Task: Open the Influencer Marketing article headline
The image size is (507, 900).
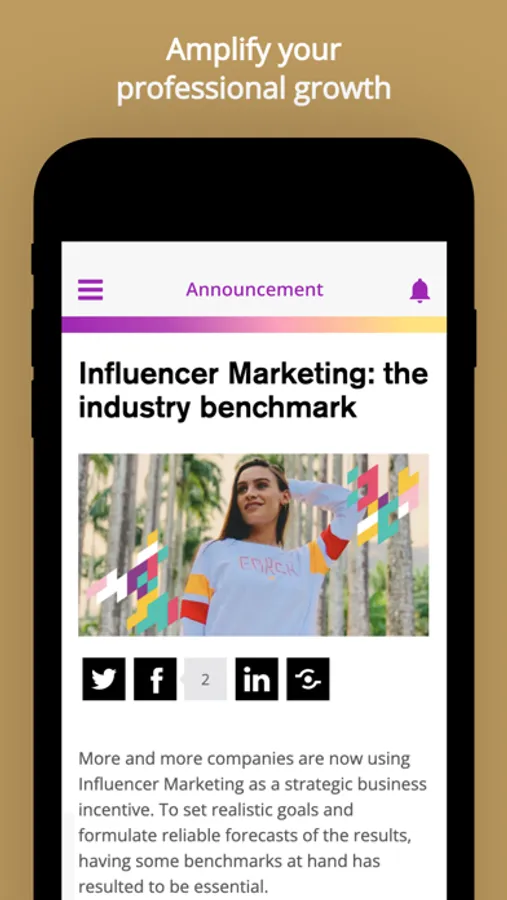Action: coord(253,390)
